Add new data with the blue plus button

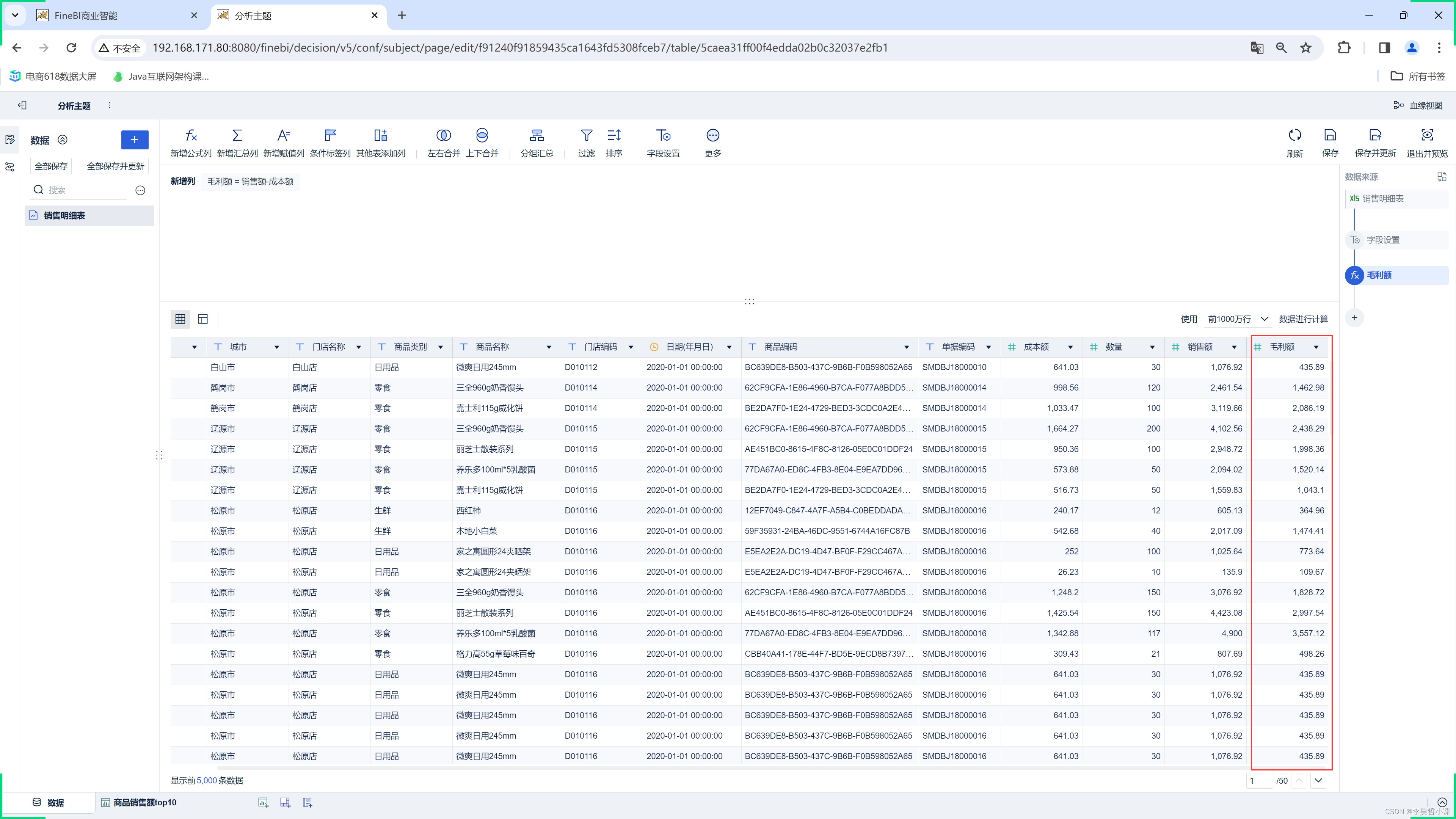(x=135, y=140)
